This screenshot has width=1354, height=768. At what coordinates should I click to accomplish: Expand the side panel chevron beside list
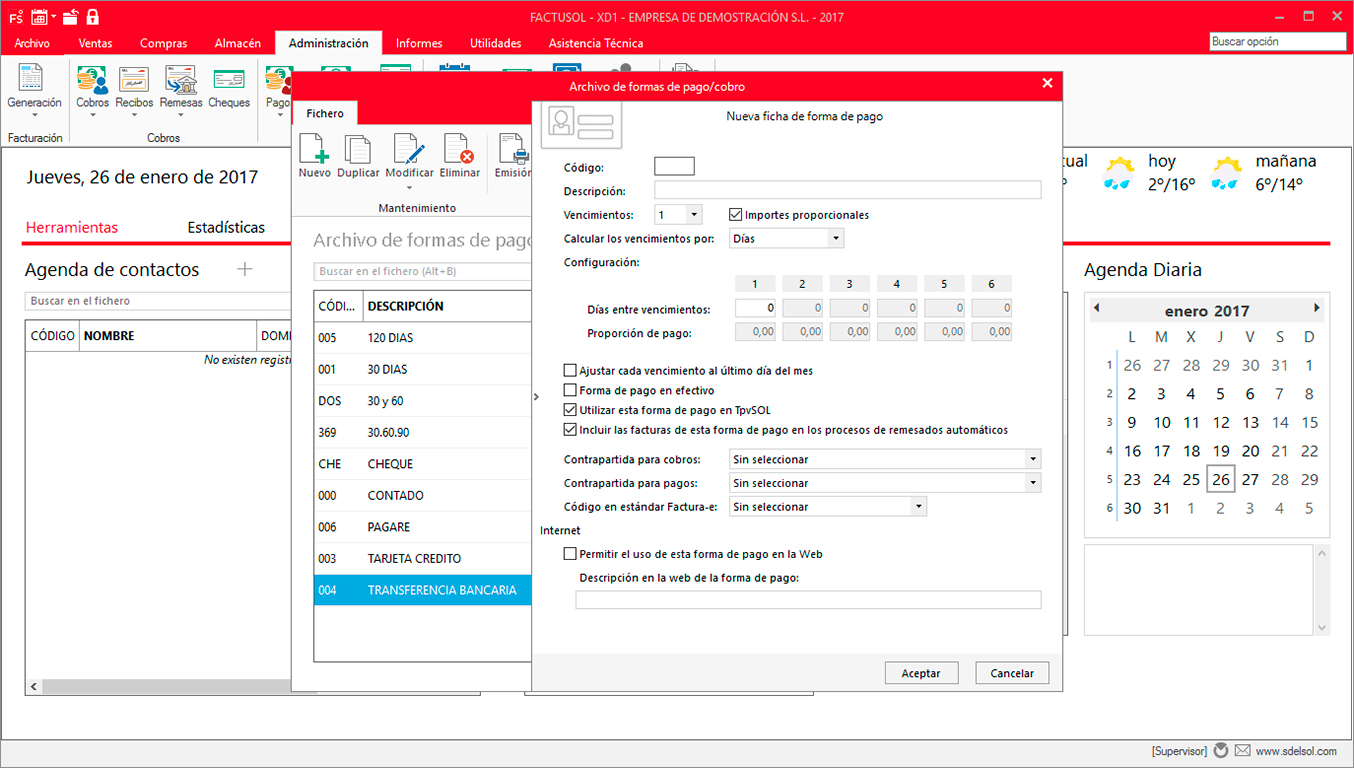coord(537,398)
